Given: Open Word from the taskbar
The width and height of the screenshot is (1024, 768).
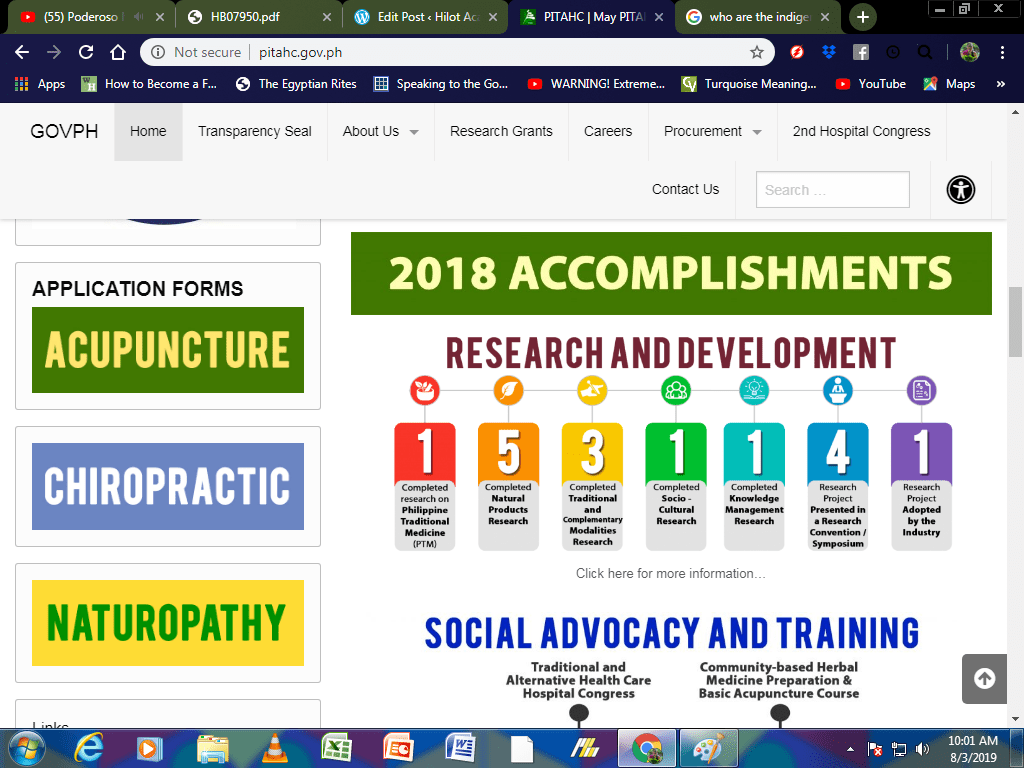Looking at the screenshot, I should coord(460,748).
